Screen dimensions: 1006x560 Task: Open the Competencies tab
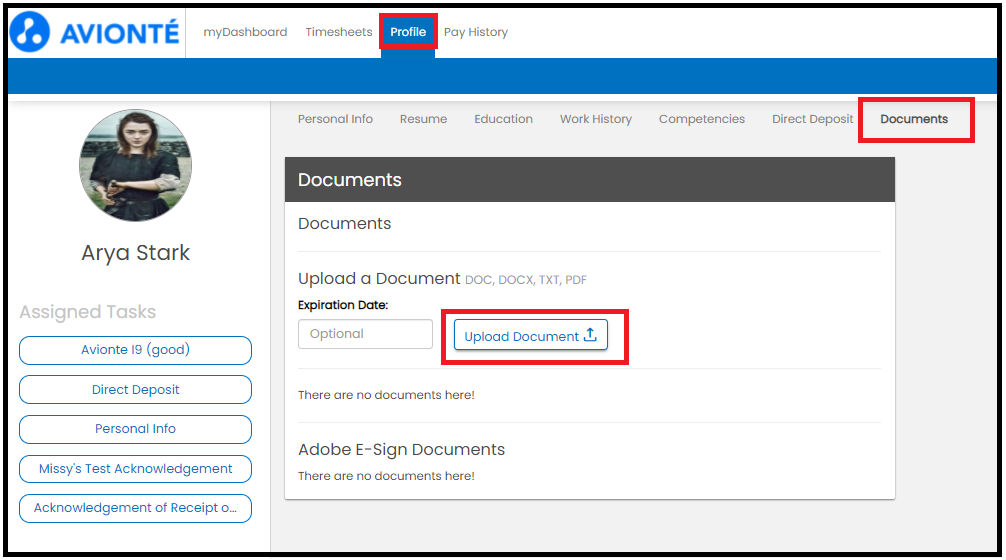(702, 119)
